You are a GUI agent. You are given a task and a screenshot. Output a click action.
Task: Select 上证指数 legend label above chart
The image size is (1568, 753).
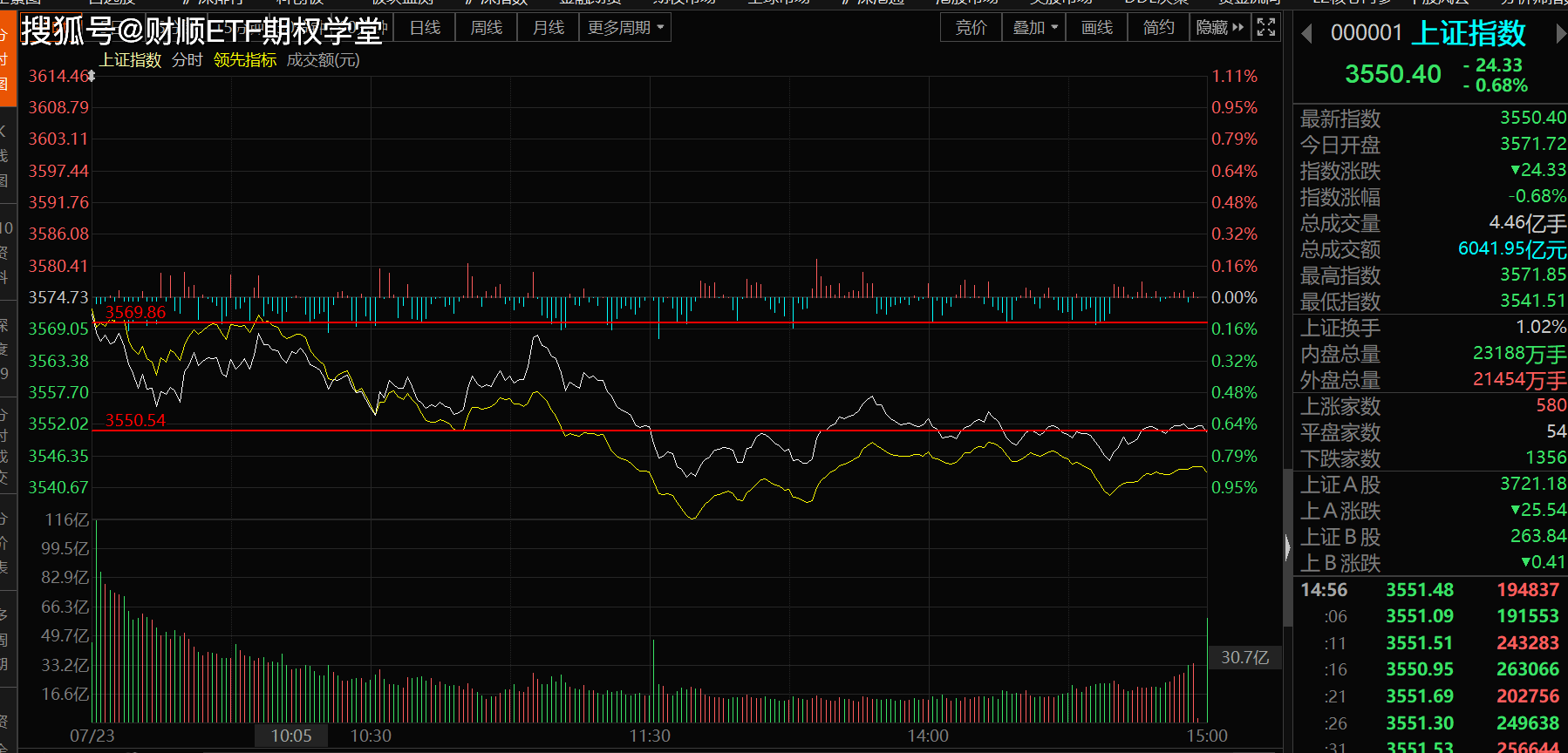pyautogui.click(x=130, y=60)
